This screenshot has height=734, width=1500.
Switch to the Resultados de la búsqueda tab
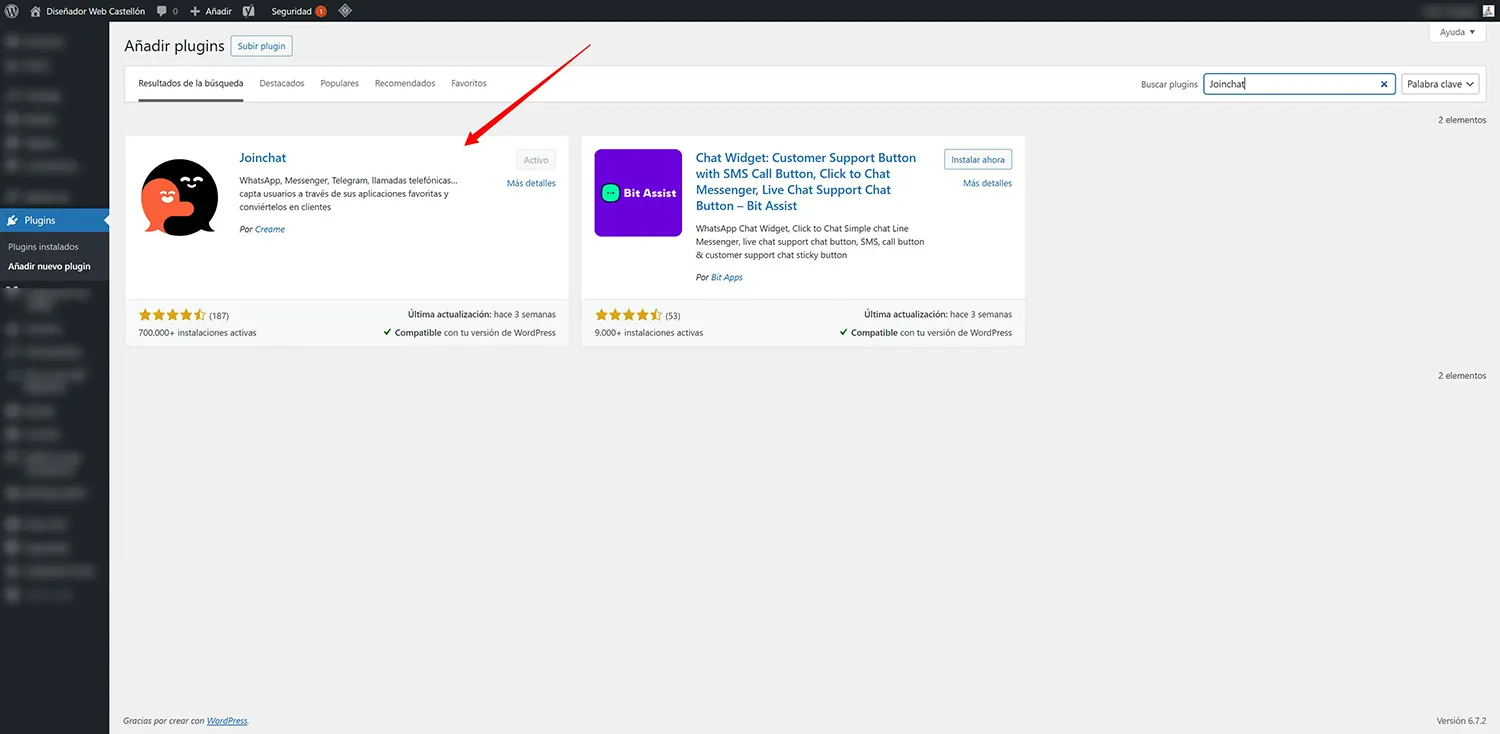191,84
